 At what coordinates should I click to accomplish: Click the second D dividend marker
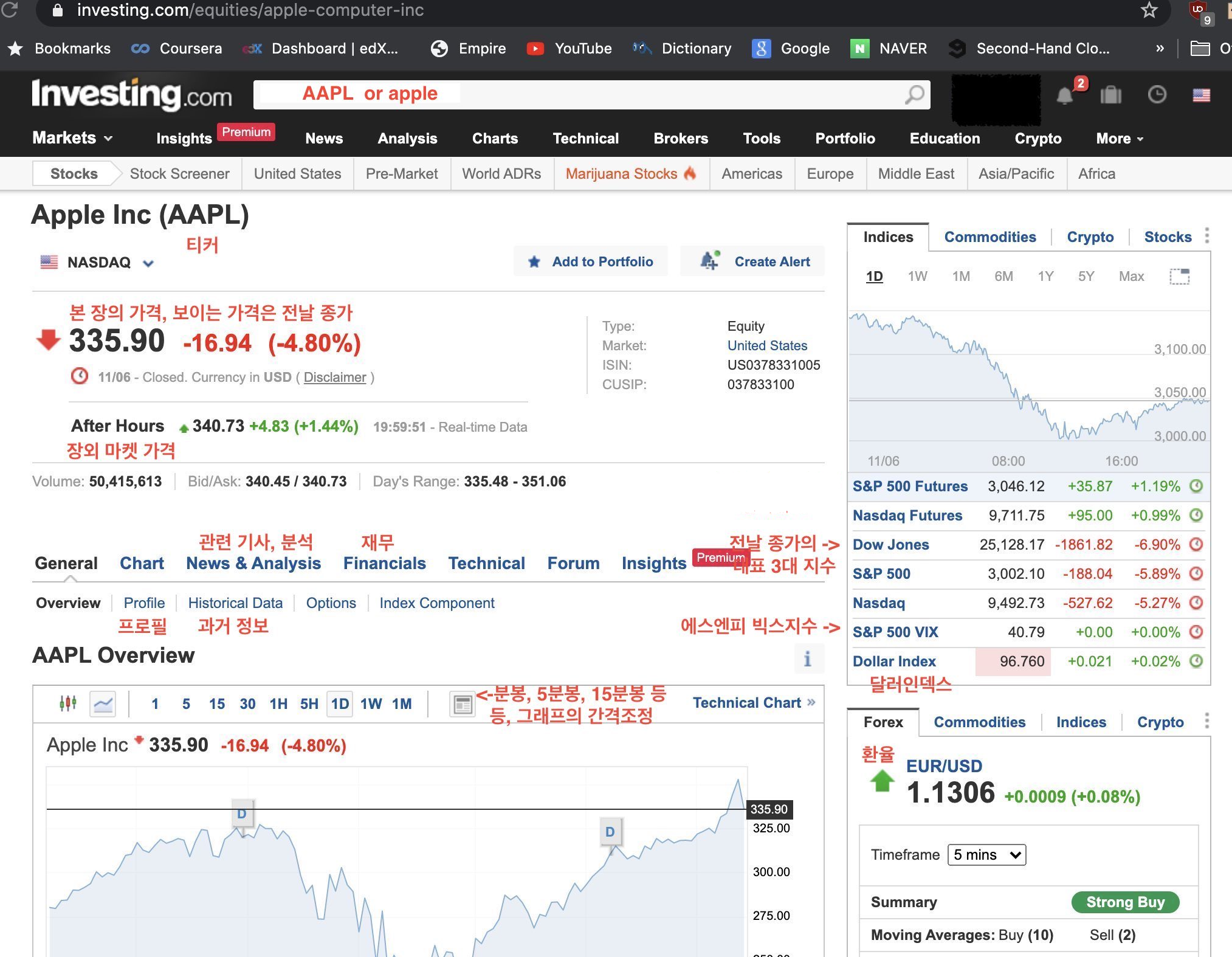pos(610,832)
